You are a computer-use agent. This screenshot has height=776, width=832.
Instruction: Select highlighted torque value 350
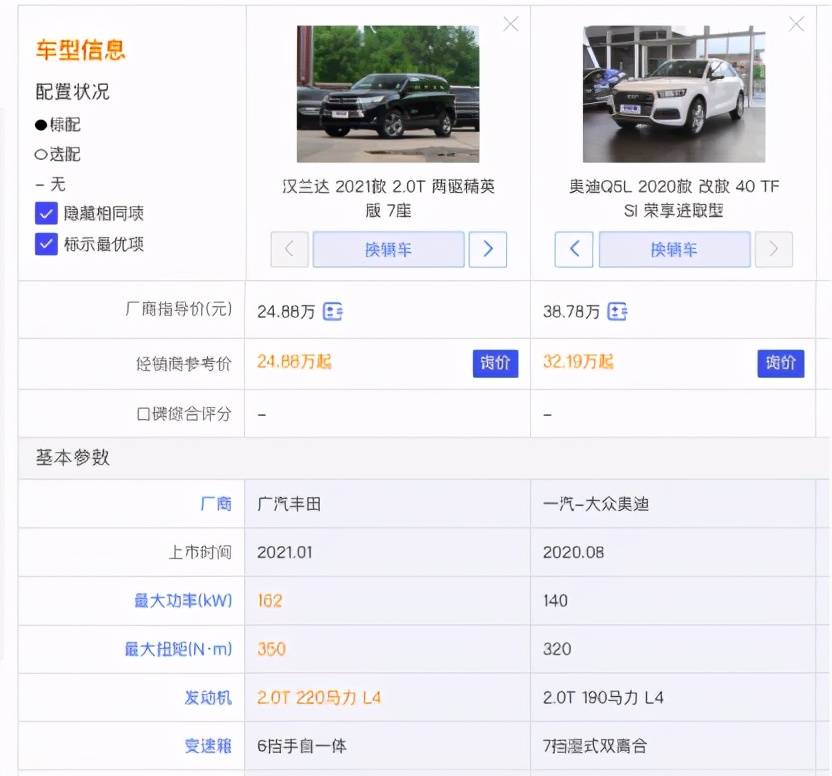click(271, 649)
